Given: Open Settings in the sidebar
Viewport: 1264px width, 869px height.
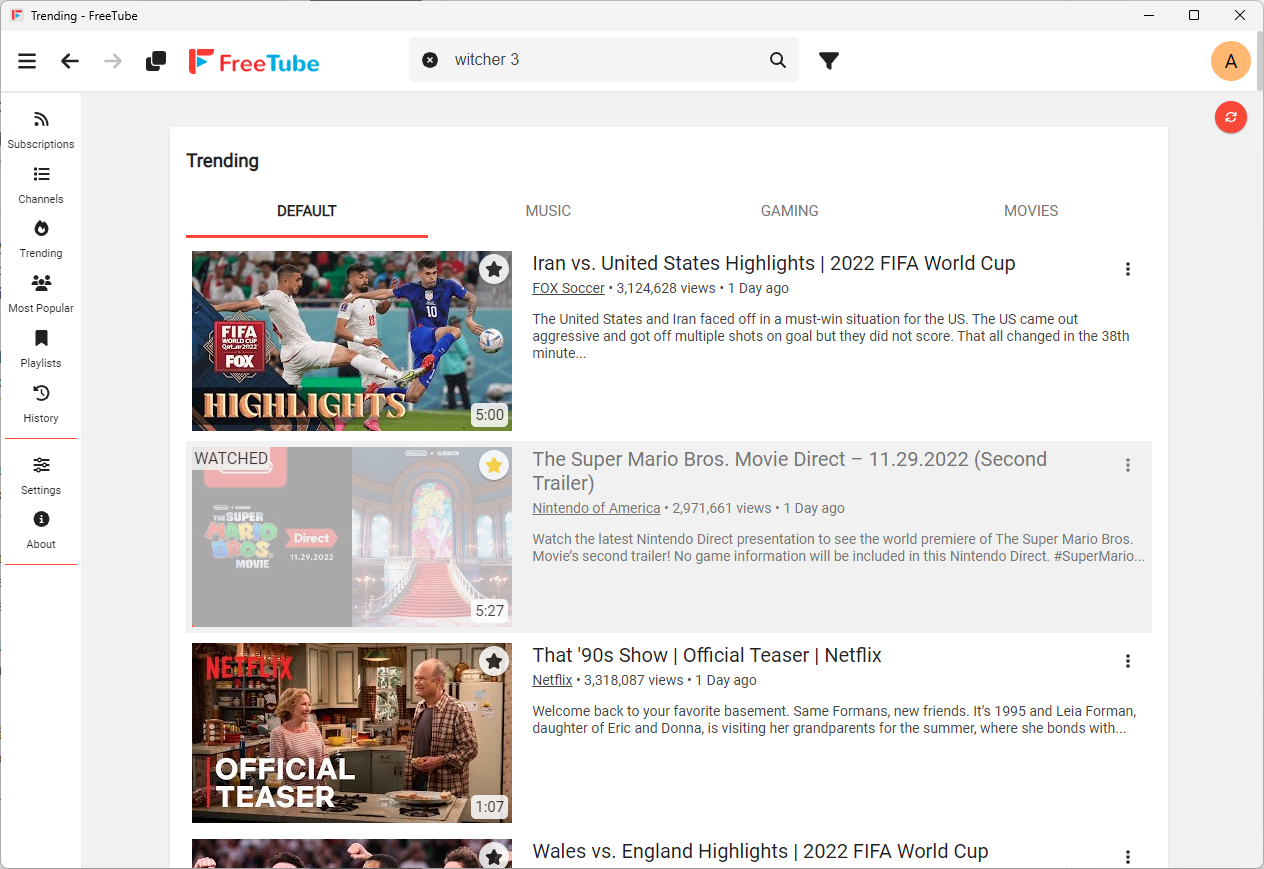Looking at the screenshot, I should pos(41,476).
